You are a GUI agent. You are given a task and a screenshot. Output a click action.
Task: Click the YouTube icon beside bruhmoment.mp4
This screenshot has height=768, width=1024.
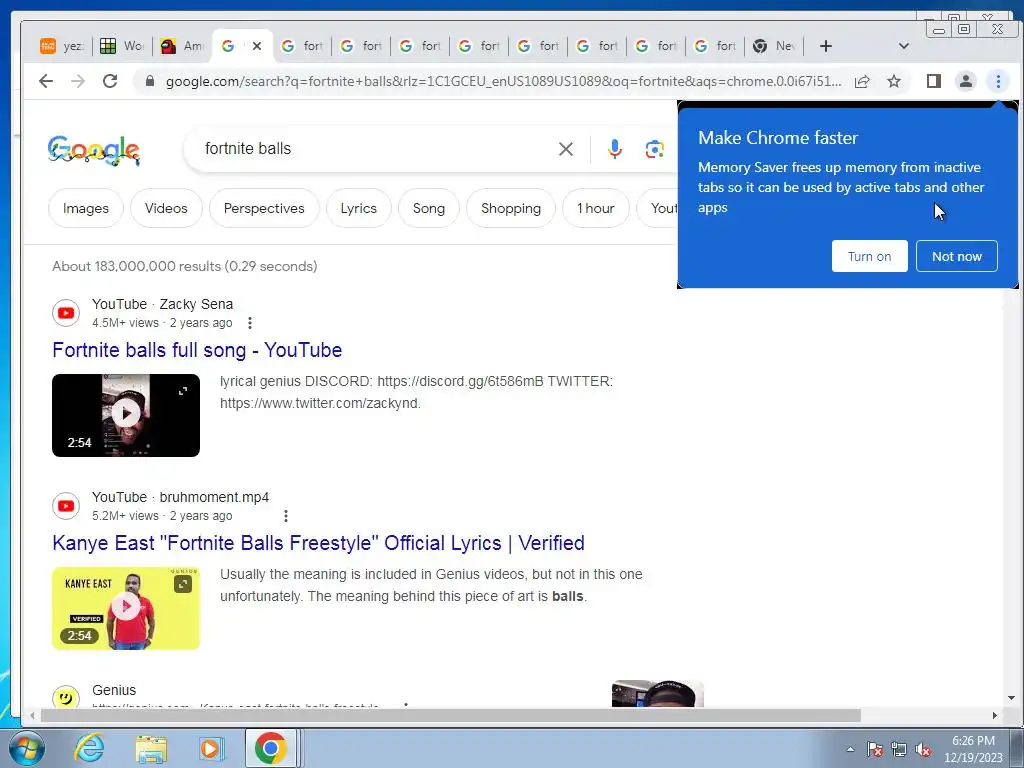pyautogui.click(x=66, y=506)
